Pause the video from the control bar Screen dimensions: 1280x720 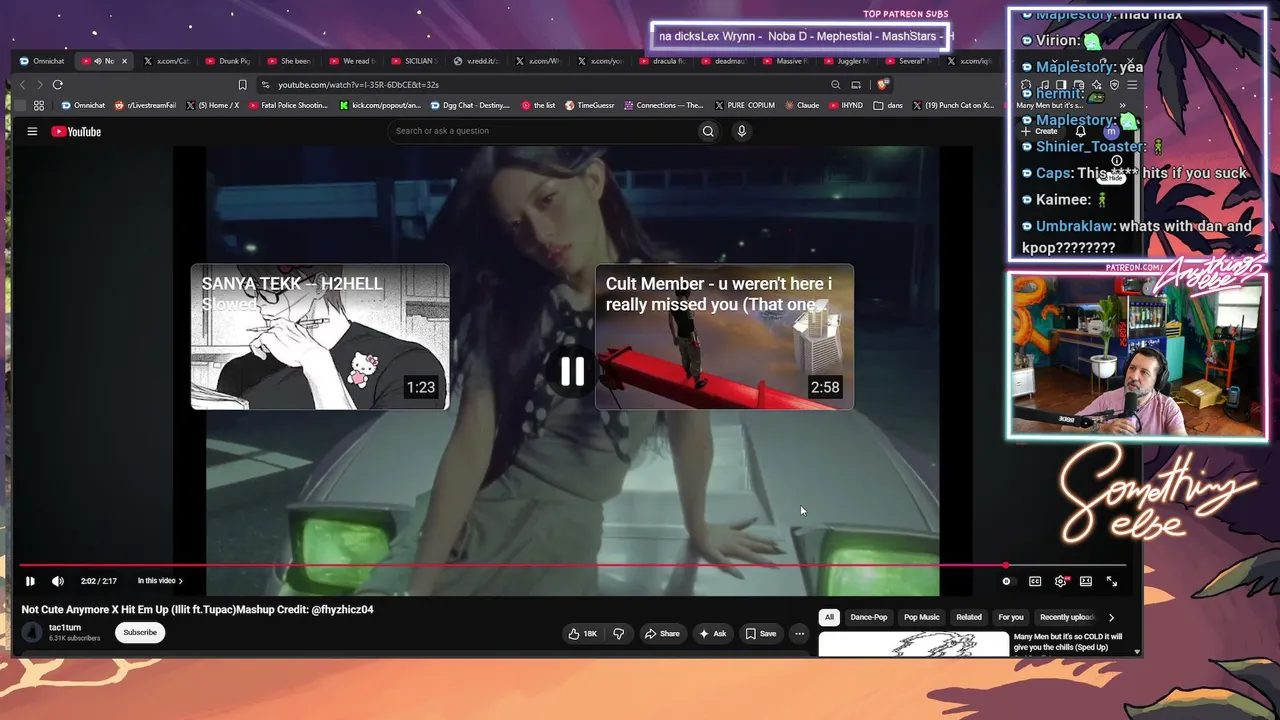pyautogui.click(x=30, y=581)
